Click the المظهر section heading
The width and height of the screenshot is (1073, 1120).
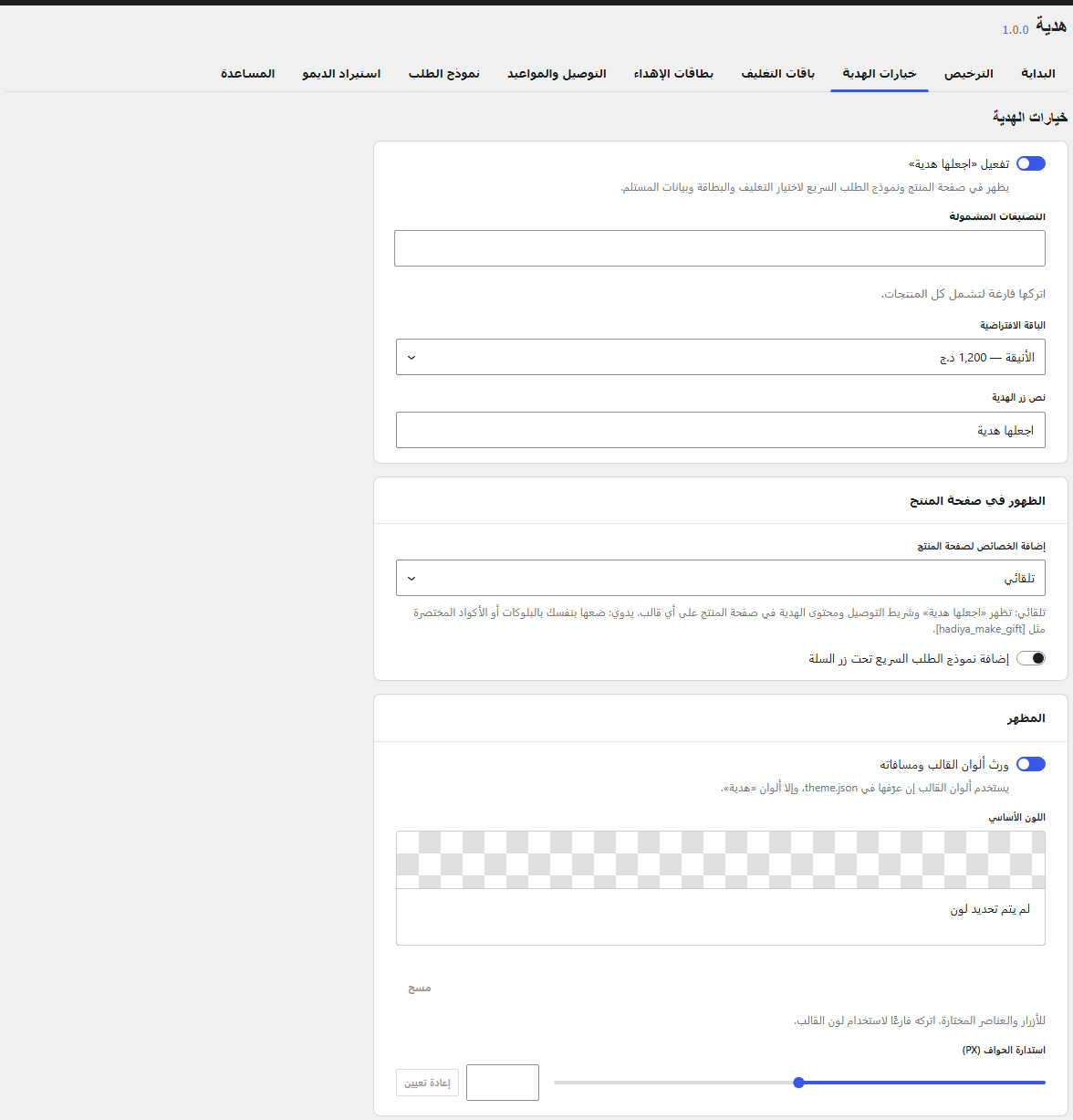[1026, 718]
